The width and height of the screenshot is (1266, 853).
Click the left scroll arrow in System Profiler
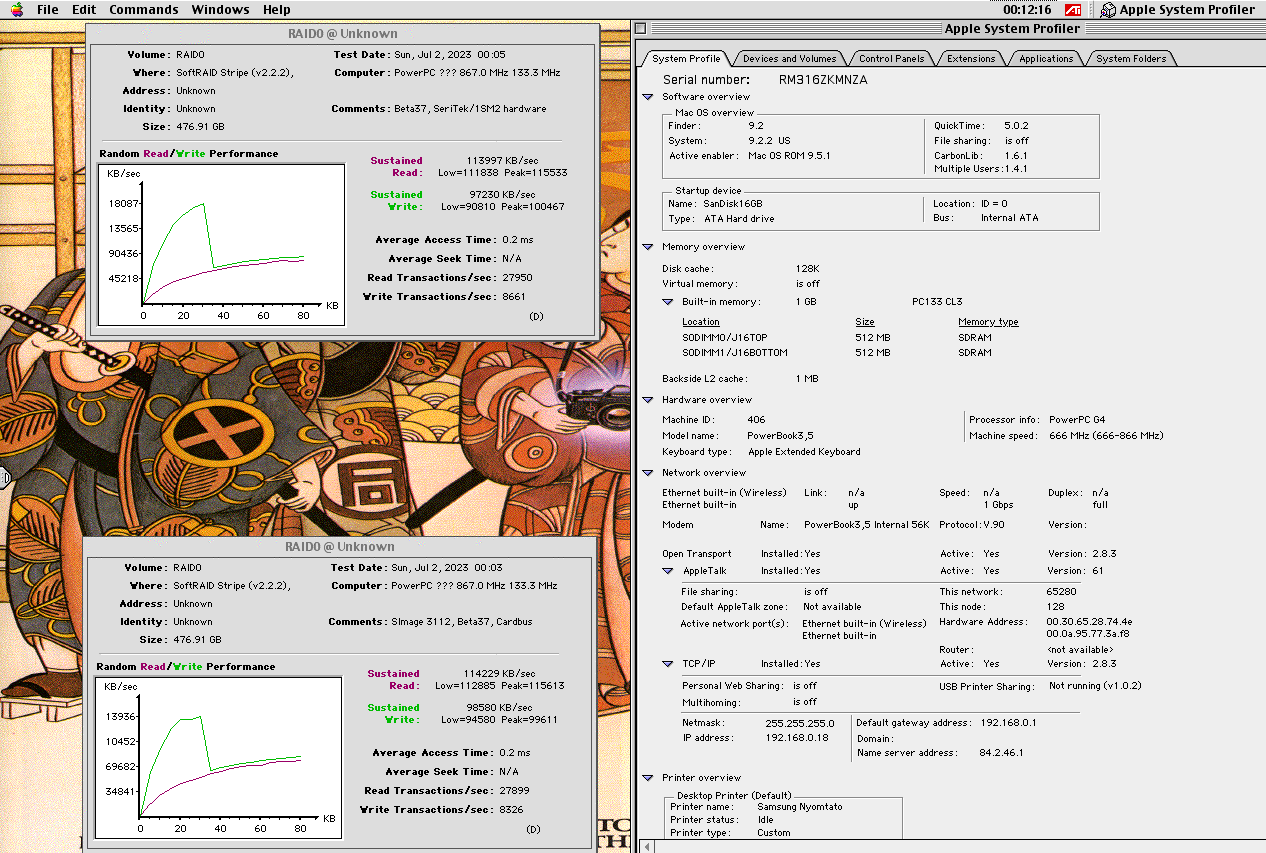(x=645, y=846)
